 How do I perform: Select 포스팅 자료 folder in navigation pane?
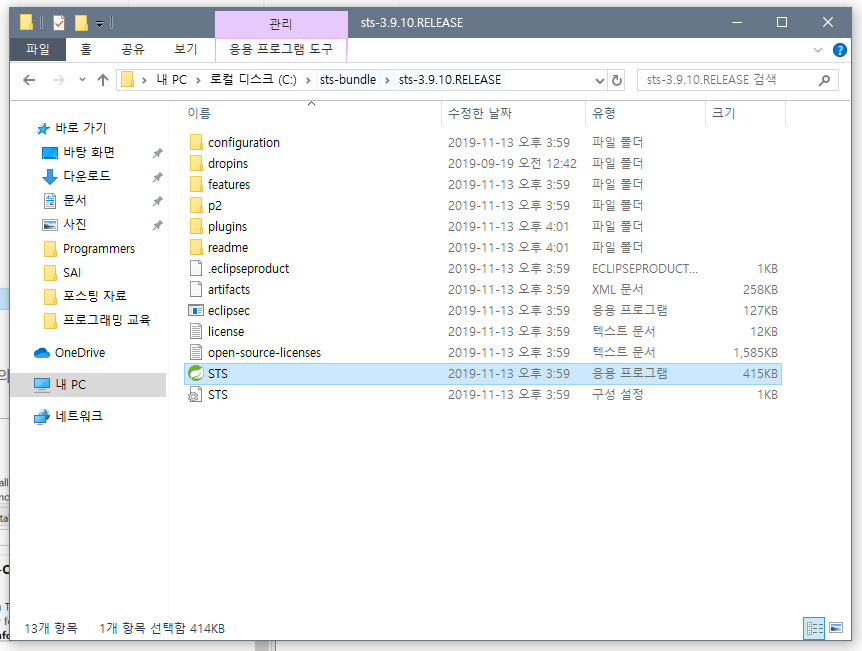(x=94, y=296)
